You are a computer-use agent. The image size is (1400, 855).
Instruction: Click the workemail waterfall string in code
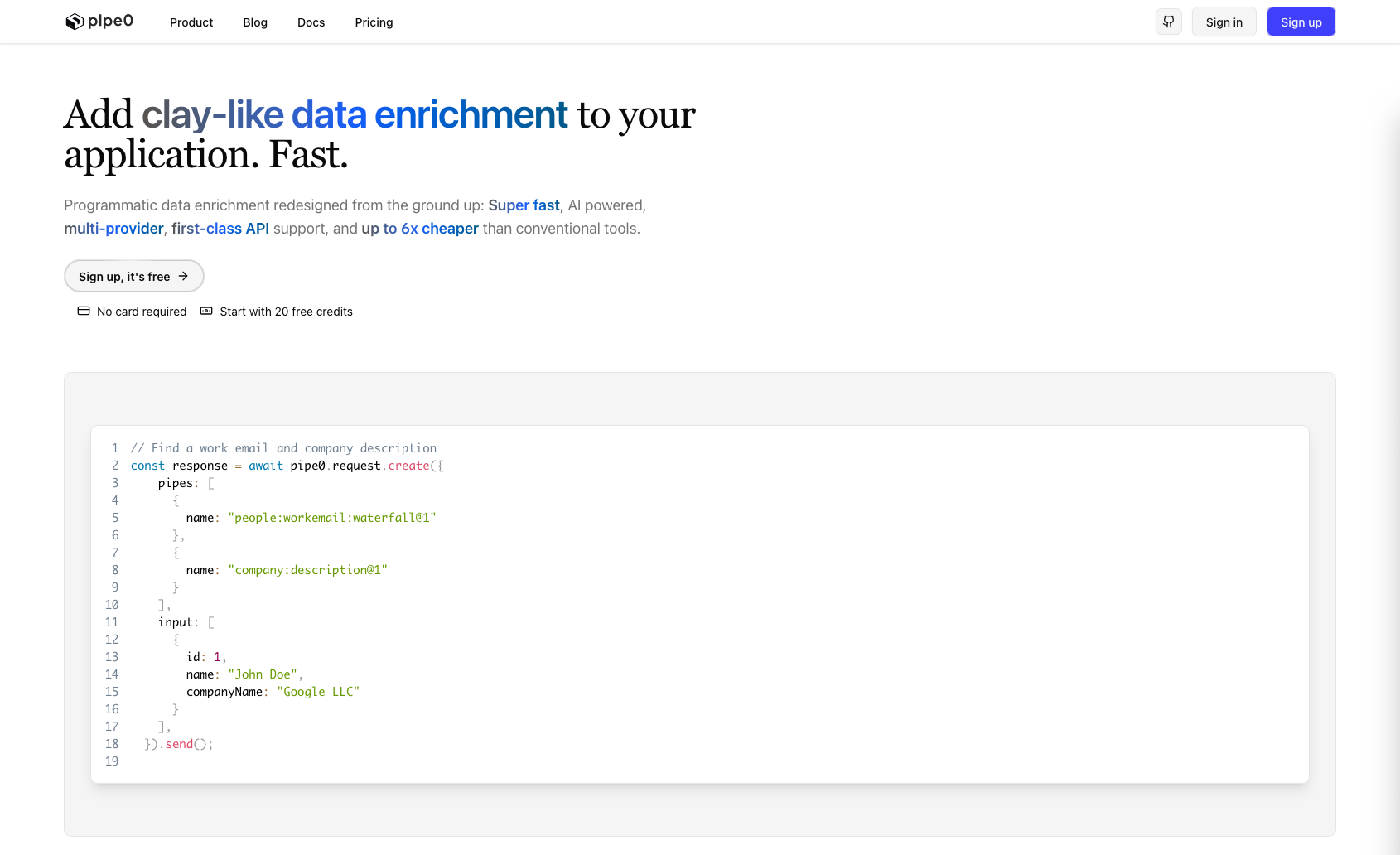click(x=331, y=518)
